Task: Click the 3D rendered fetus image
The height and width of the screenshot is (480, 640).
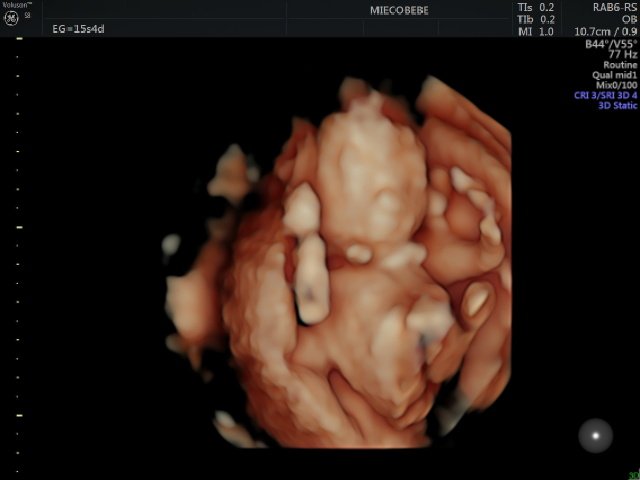Action: point(337,261)
